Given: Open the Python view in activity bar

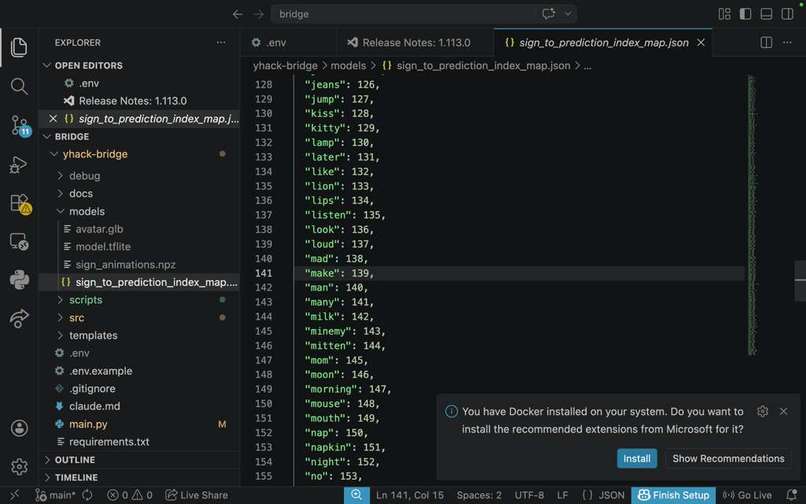Looking at the screenshot, I should tap(19, 280).
